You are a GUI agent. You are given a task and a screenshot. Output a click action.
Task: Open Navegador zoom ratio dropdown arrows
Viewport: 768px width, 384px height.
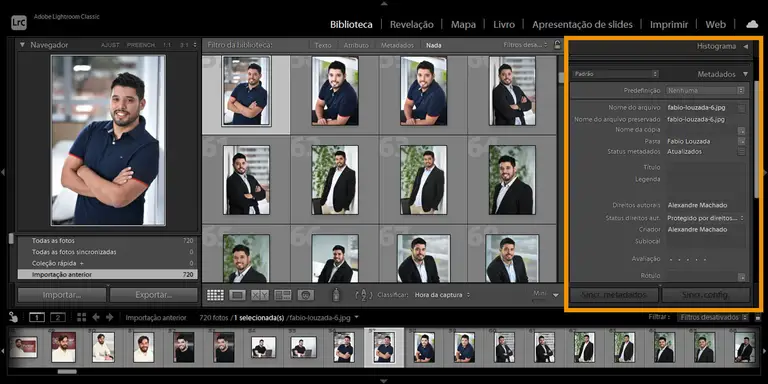point(195,45)
